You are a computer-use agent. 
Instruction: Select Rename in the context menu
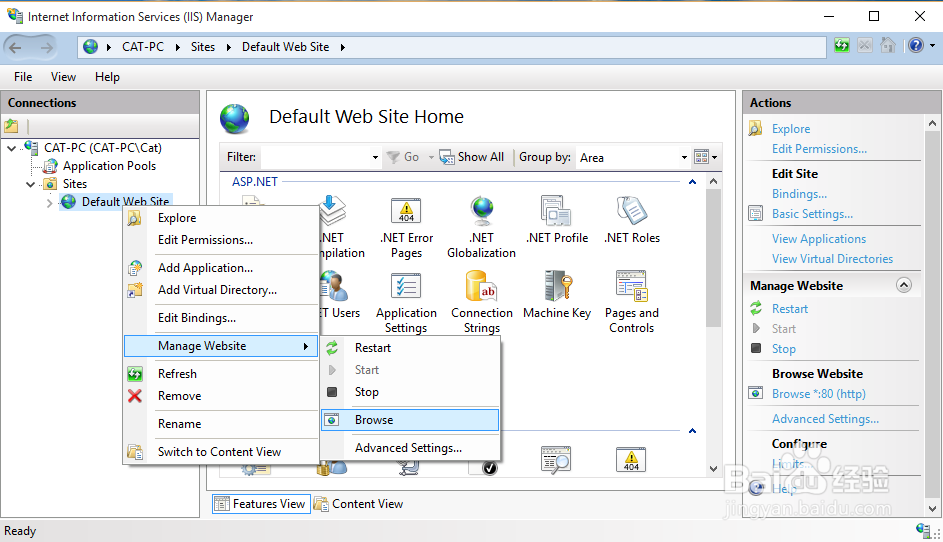coord(221,423)
